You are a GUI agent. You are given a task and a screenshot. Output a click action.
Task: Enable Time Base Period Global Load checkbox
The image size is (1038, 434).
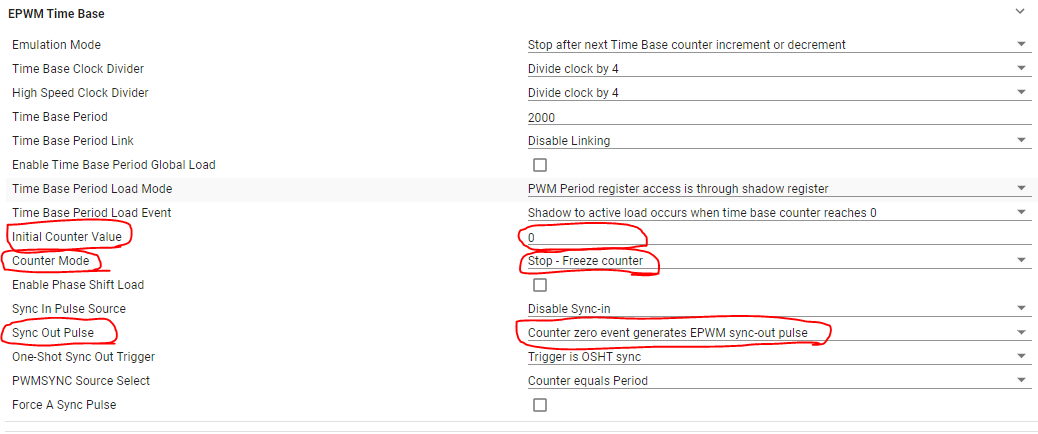pos(540,165)
